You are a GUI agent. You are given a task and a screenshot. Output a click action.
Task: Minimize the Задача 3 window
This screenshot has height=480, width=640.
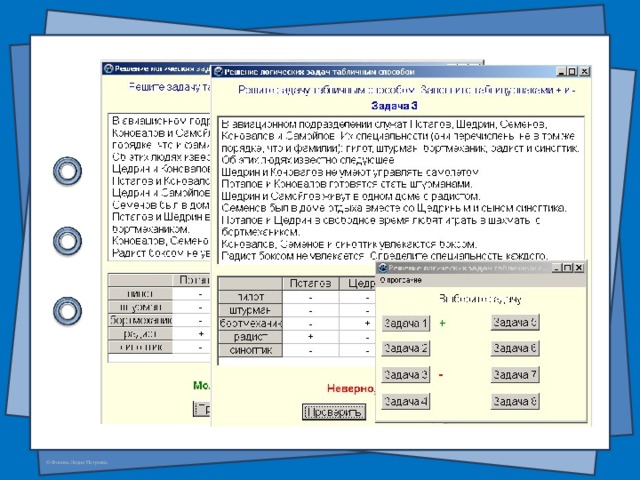[x=562, y=71]
